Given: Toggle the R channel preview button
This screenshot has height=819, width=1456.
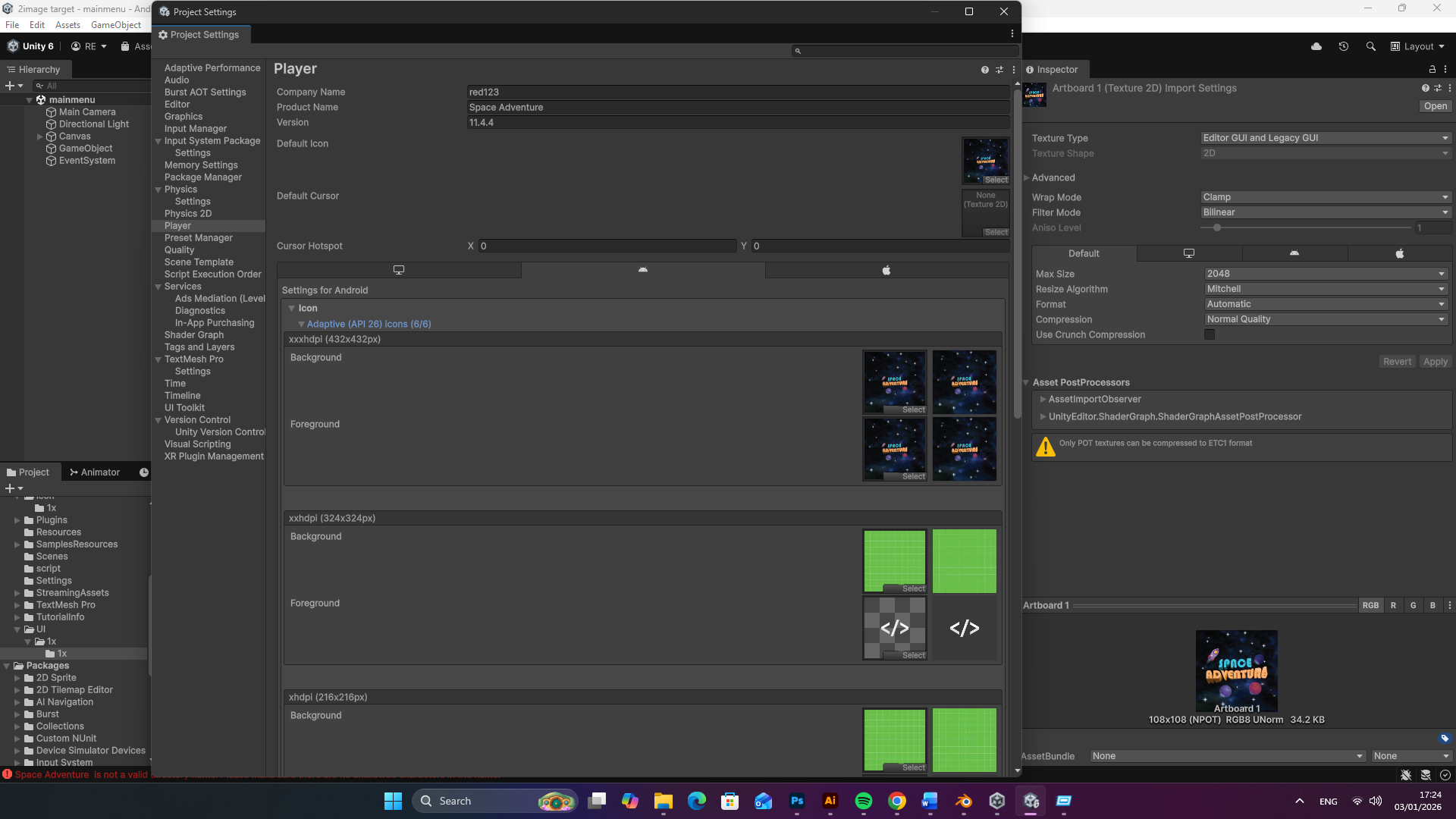Looking at the screenshot, I should pos(1393,605).
